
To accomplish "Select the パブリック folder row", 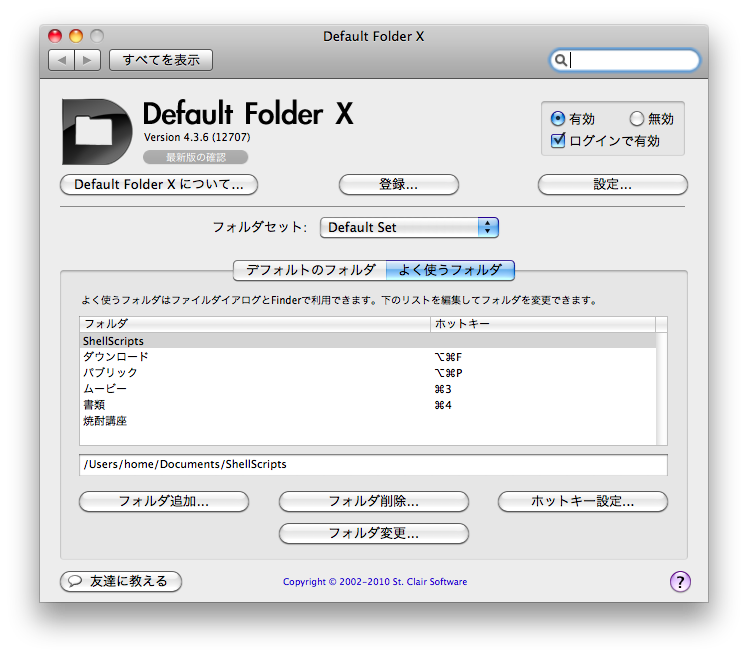I will point(368,373).
